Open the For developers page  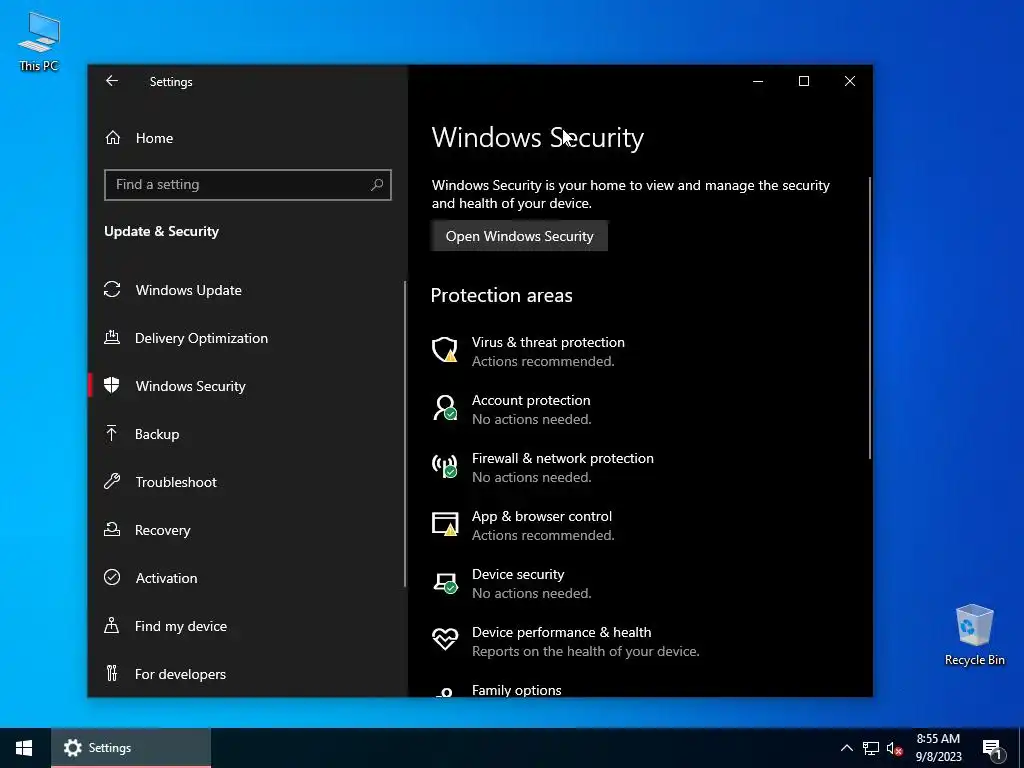pyautogui.click(x=247, y=673)
